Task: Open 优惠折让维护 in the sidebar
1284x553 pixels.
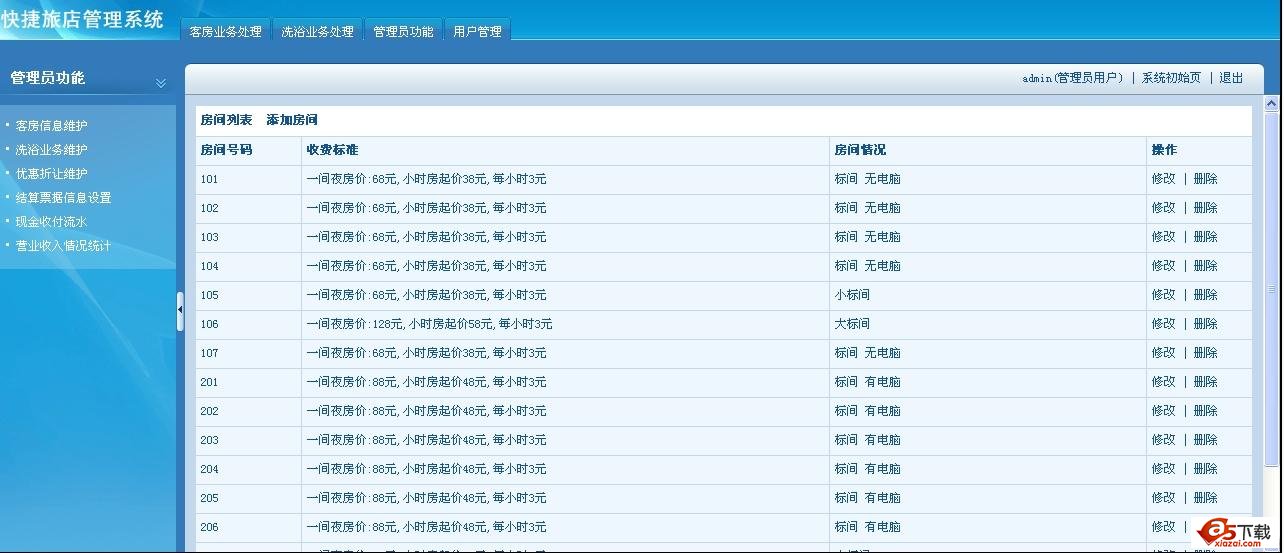Action: (52, 174)
